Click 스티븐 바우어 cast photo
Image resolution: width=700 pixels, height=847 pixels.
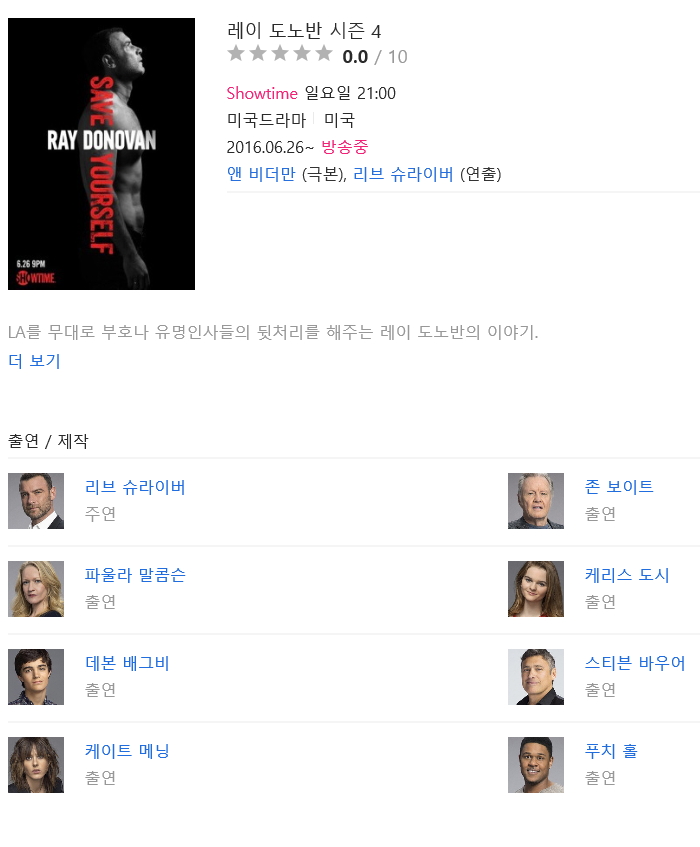pos(536,677)
